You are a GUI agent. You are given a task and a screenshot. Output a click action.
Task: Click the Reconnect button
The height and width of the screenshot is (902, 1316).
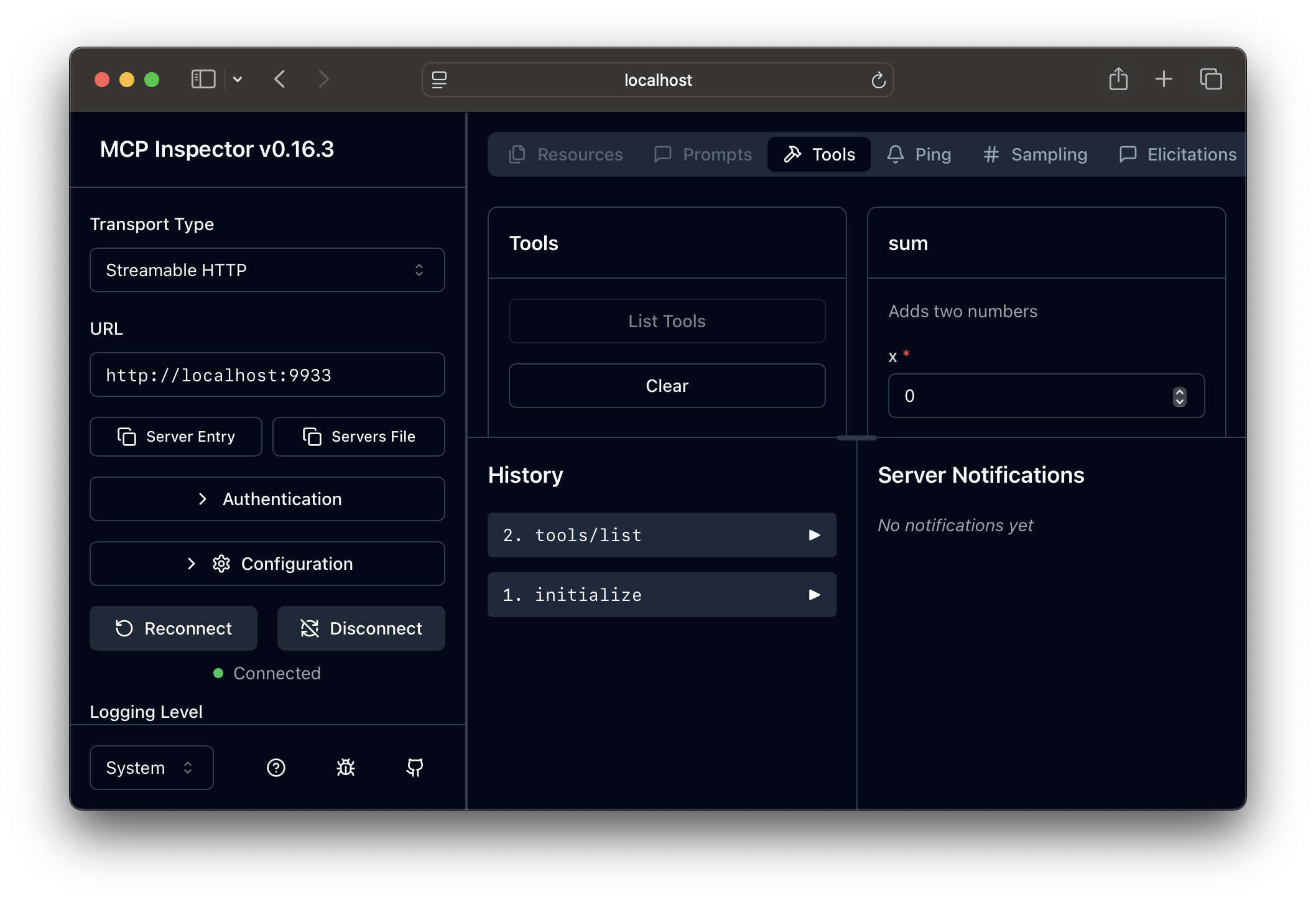coord(174,628)
